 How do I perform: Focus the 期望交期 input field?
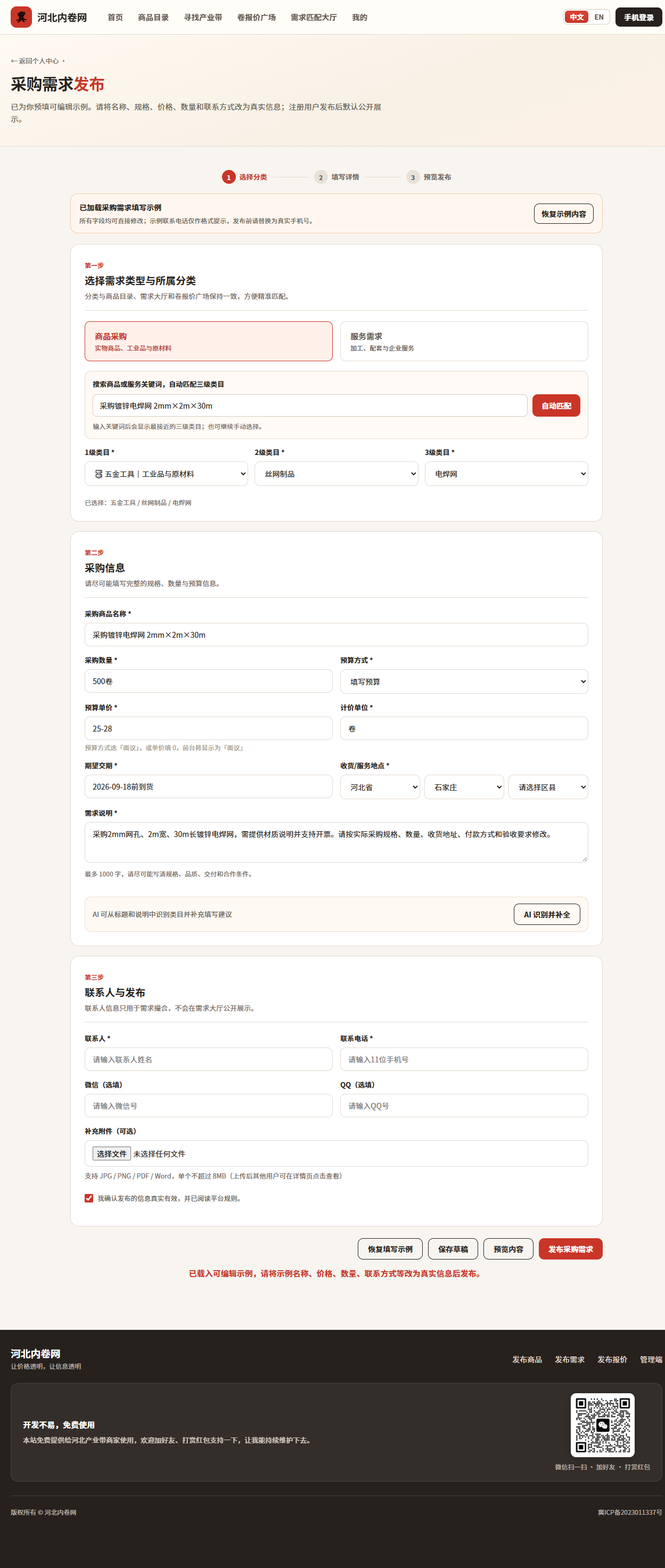tap(209, 786)
